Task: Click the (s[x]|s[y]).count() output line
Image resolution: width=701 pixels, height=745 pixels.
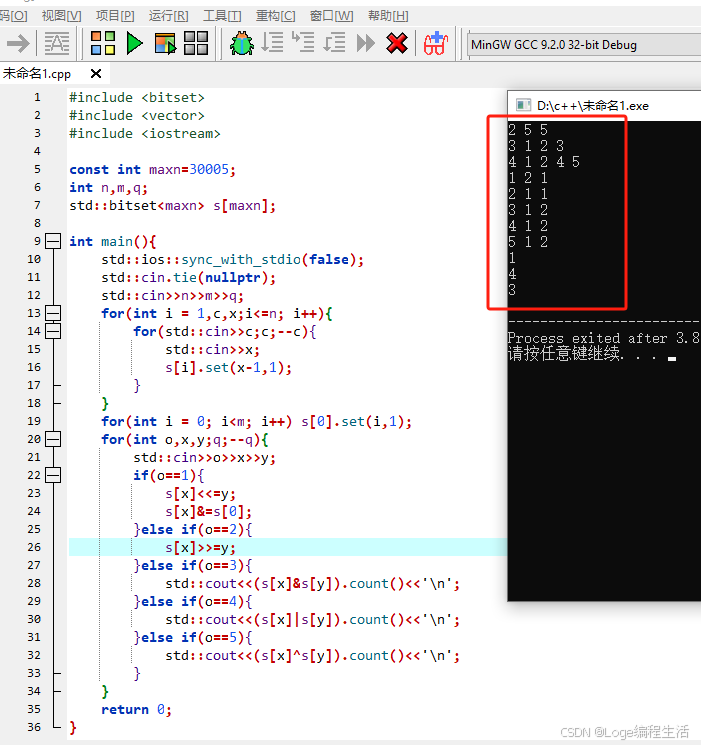Action: (x=313, y=620)
